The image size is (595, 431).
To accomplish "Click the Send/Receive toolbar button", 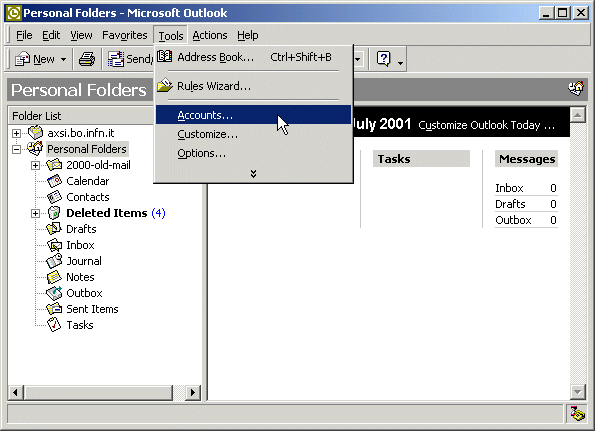I will [130, 59].
